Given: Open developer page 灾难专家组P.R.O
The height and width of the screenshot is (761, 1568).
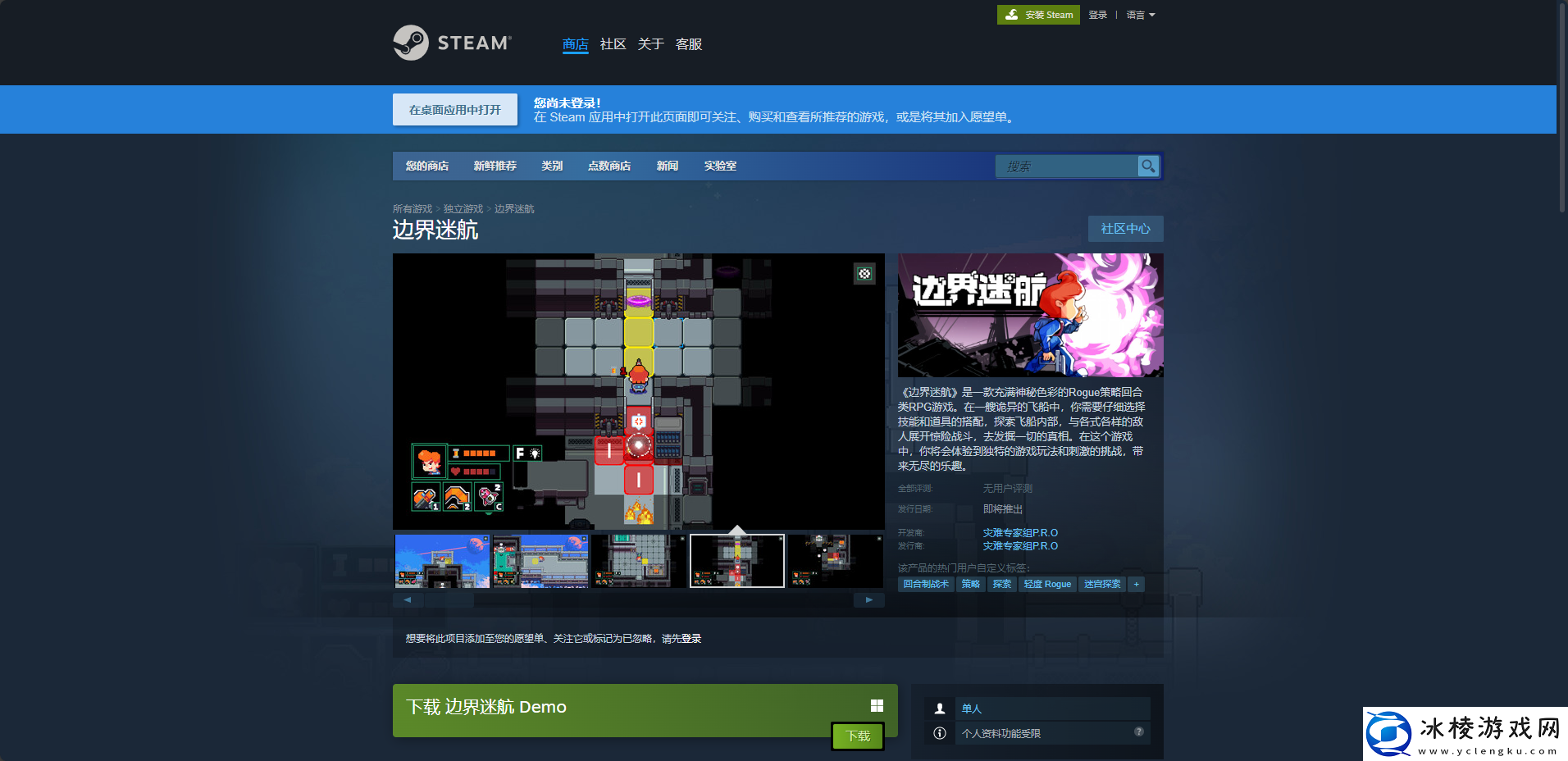Looking at the screenshot, I should (1019, 532).
